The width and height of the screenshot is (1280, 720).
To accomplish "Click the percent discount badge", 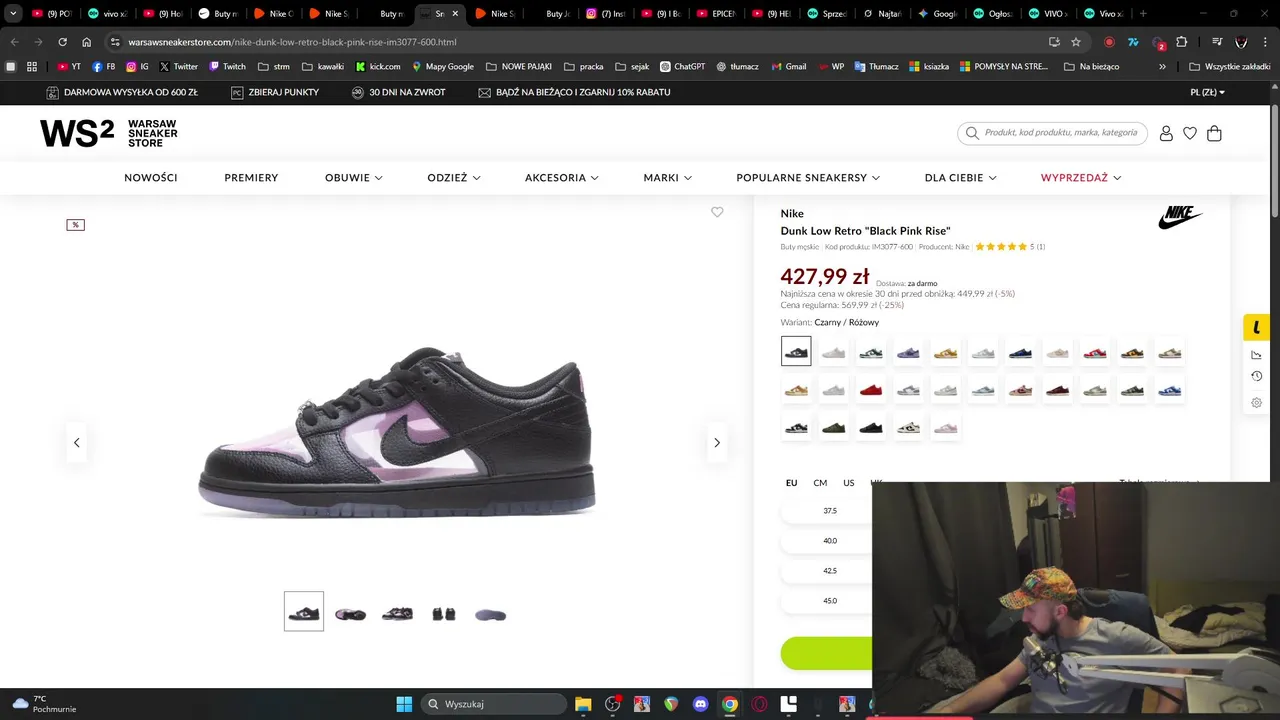I will tap(75, 225).
